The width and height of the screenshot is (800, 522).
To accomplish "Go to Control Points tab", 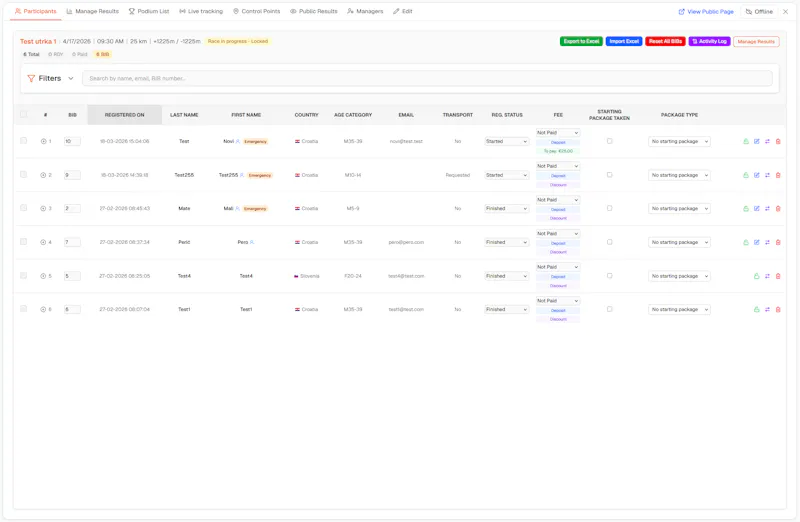I will (257, 11).
